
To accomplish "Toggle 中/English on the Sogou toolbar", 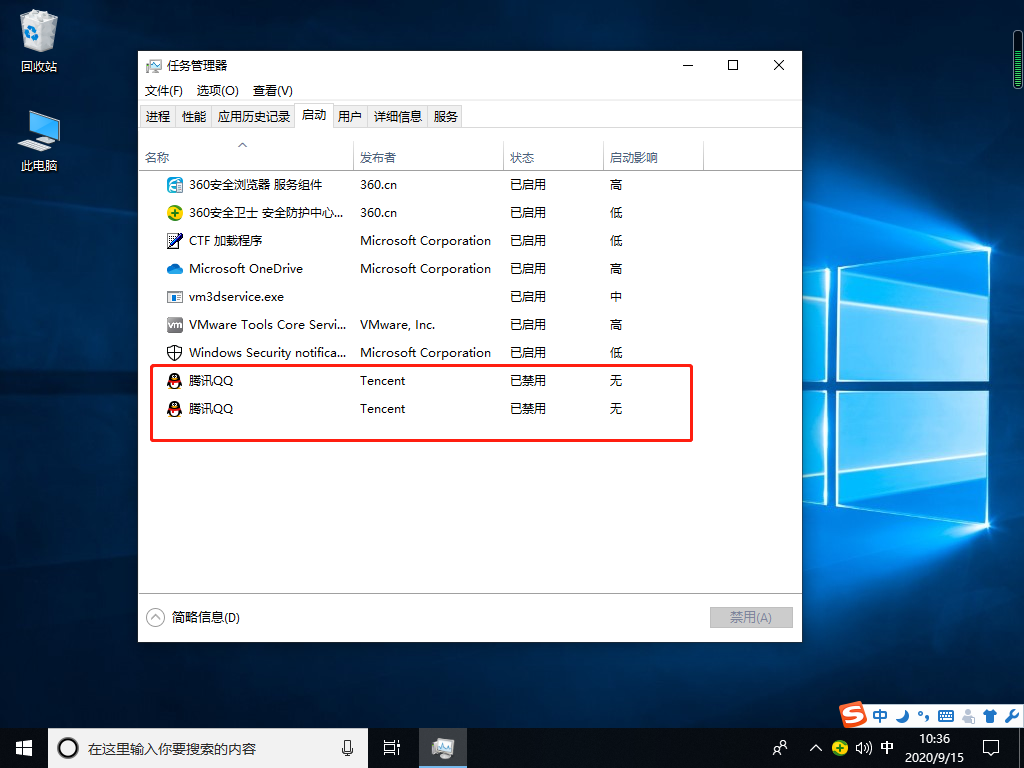I will pyautogui.click(x=879, y=716).
